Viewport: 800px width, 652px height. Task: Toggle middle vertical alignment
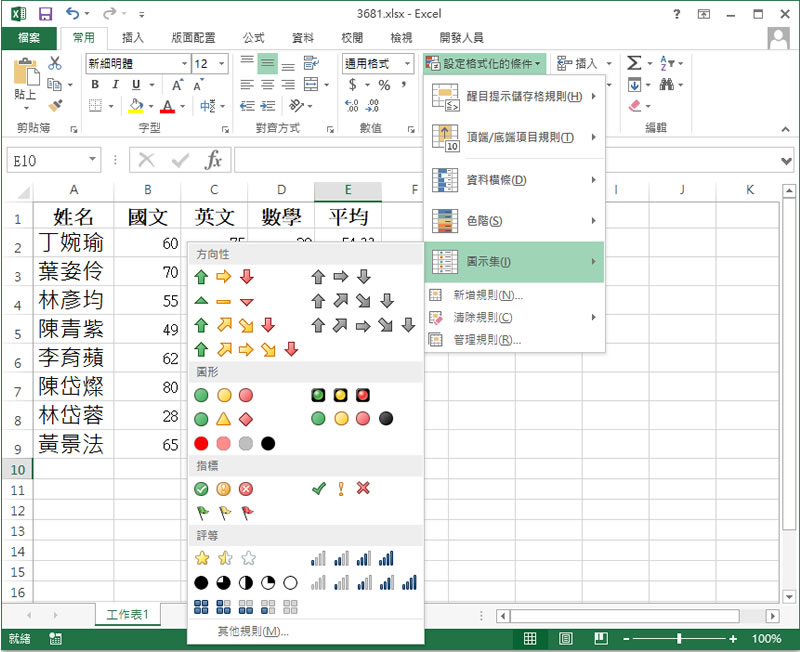[267, 63]
